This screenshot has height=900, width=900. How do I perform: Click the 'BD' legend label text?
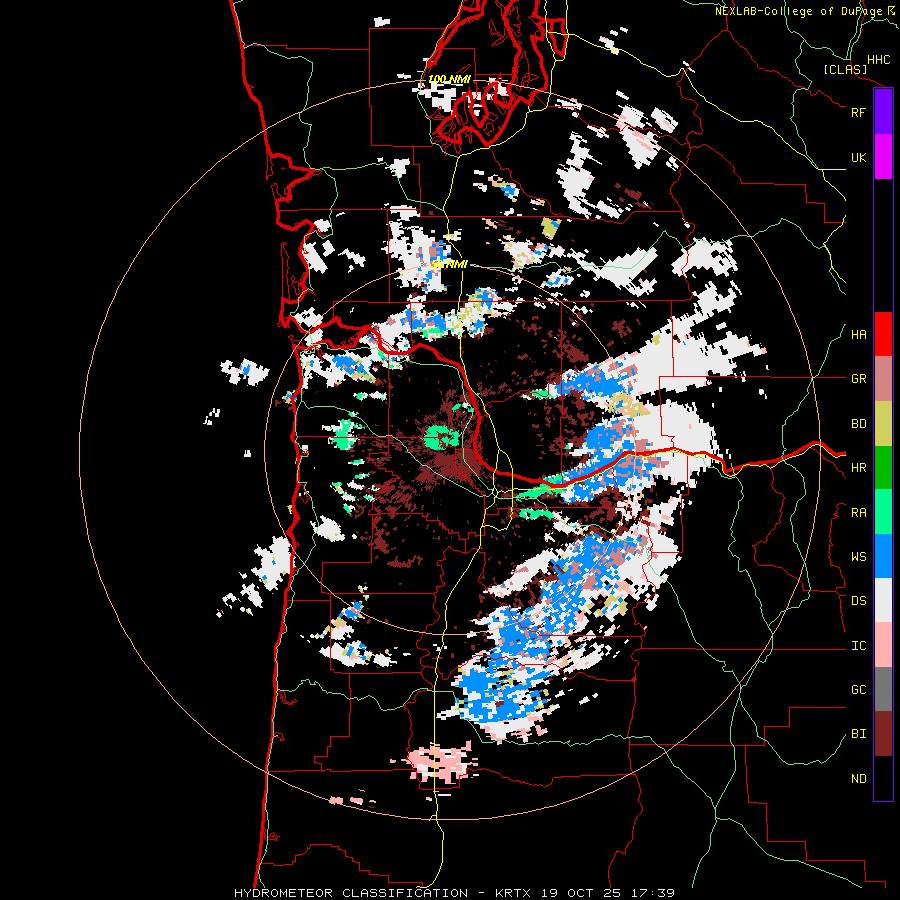pos(858,424)
